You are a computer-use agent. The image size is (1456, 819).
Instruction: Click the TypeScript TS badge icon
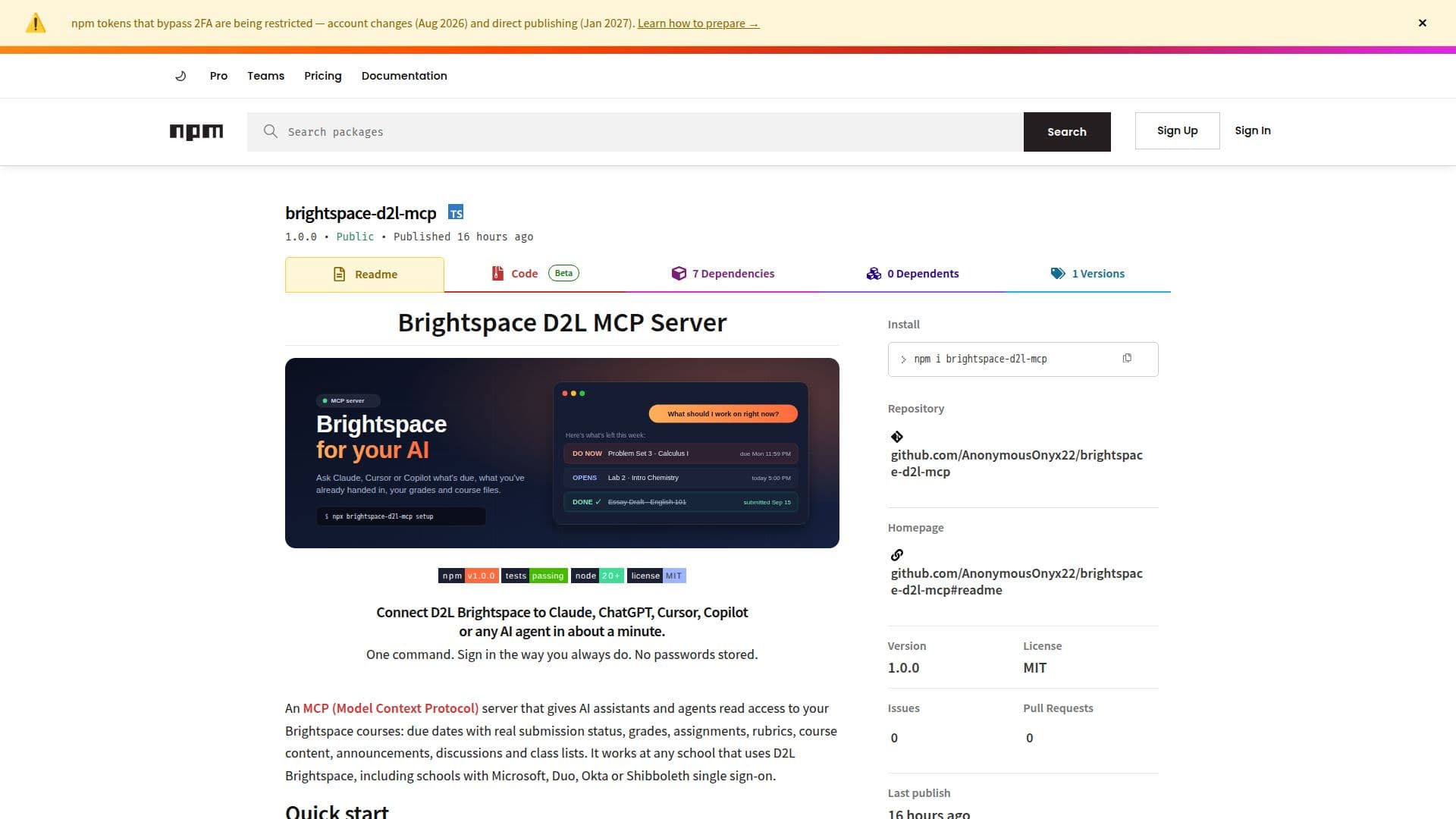tap(456, 212)
